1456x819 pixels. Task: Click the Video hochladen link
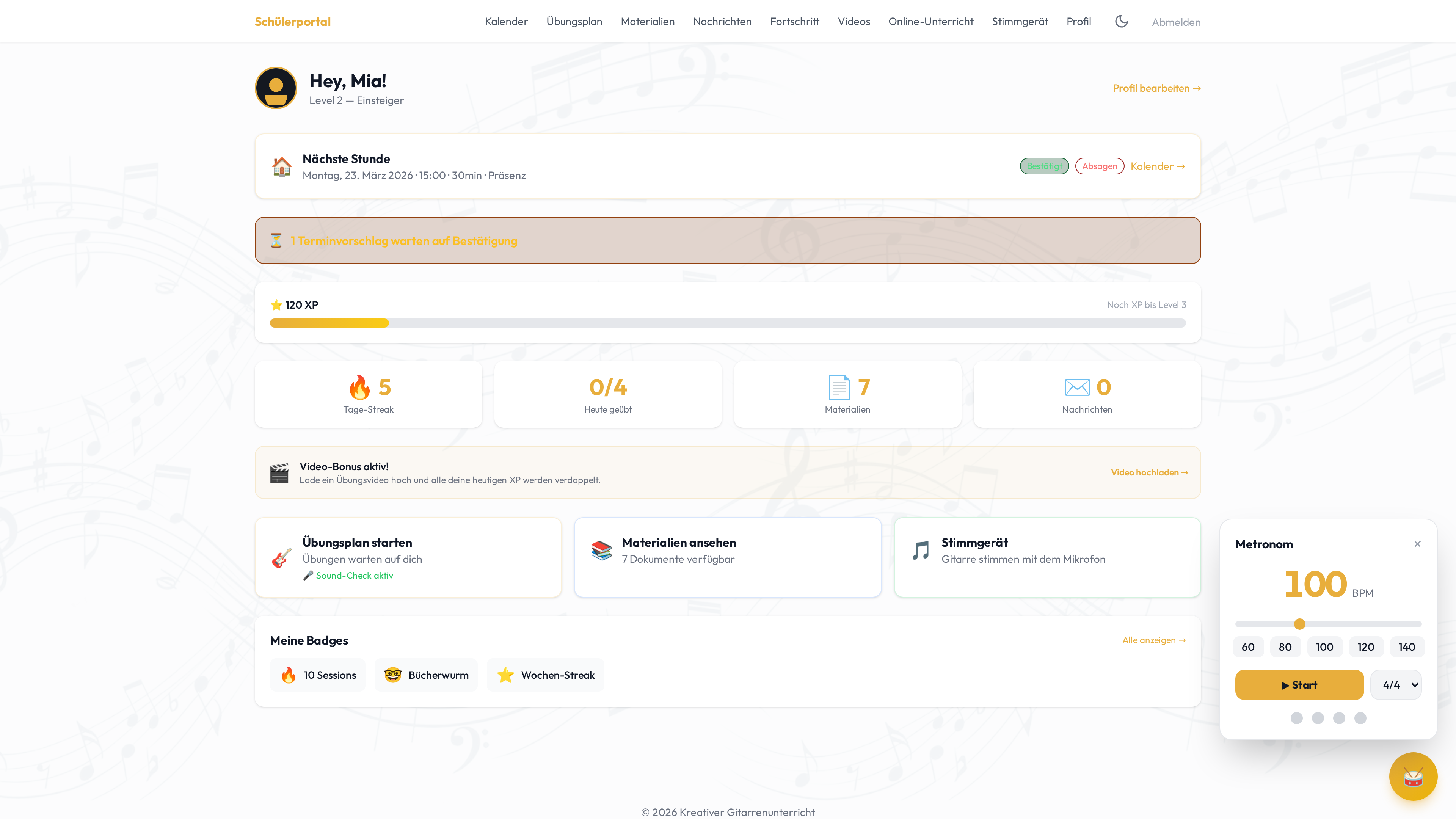click(1149, 472)
